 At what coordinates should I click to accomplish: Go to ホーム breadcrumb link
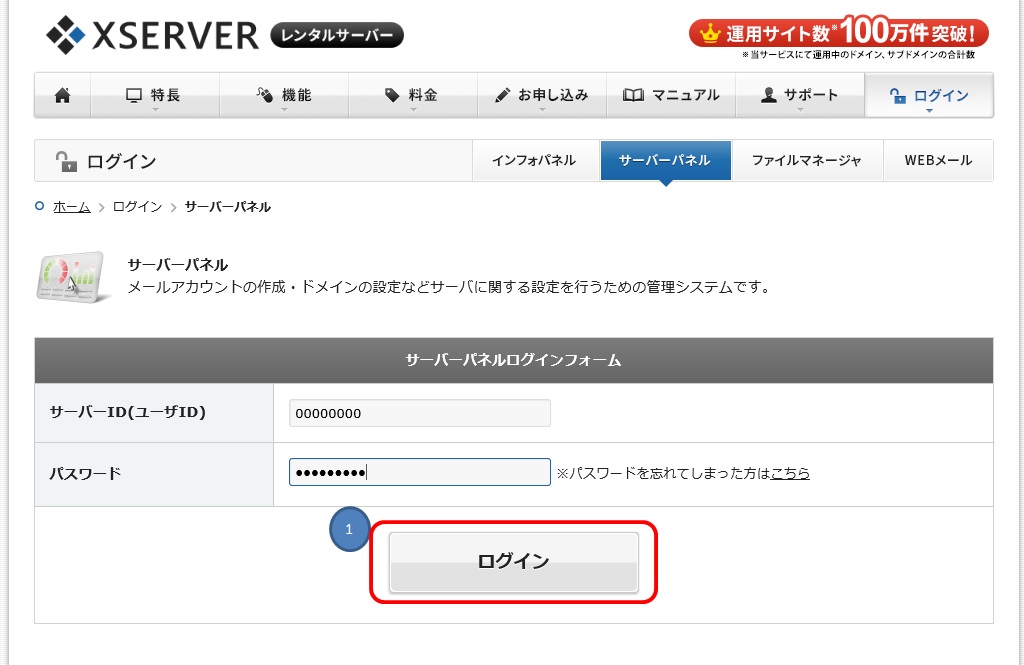click(71, 207)
